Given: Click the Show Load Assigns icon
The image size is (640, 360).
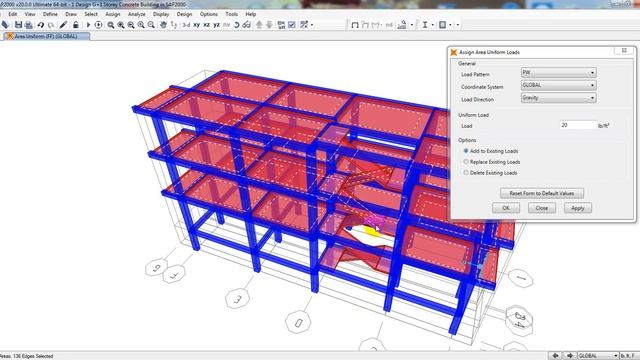Looking at the screenshot, I should [x=402, y=25].
